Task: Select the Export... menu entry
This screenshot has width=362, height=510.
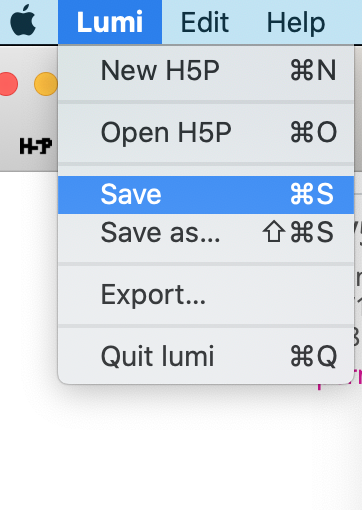Action: [x=206, y=295]
